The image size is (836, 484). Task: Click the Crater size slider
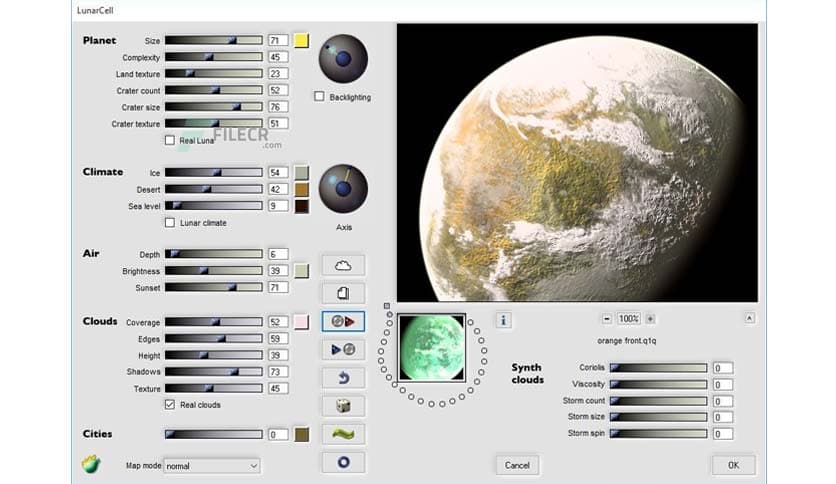(214, 107)
